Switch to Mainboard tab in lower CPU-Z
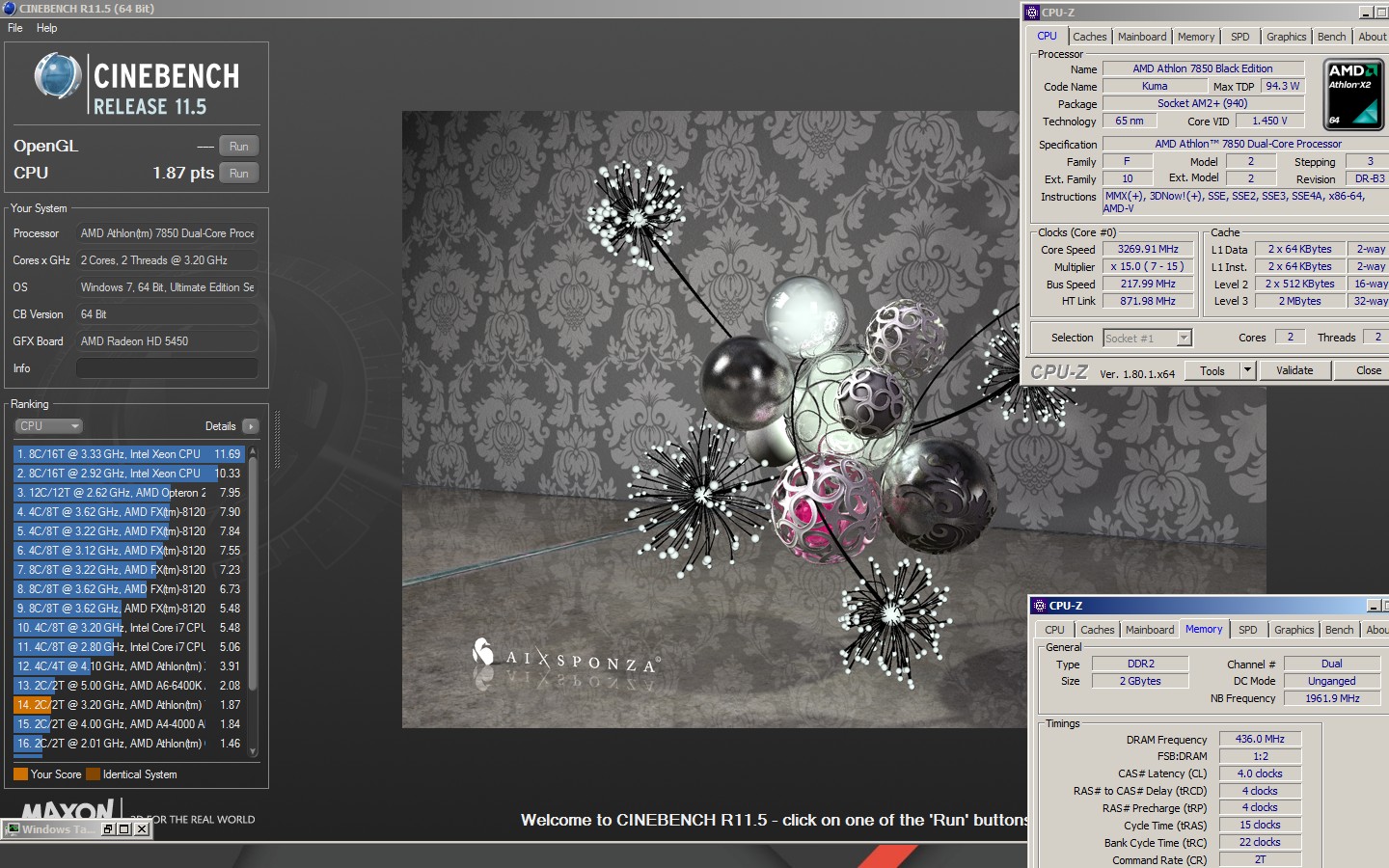The image size is (1389, 868). 1150,630
